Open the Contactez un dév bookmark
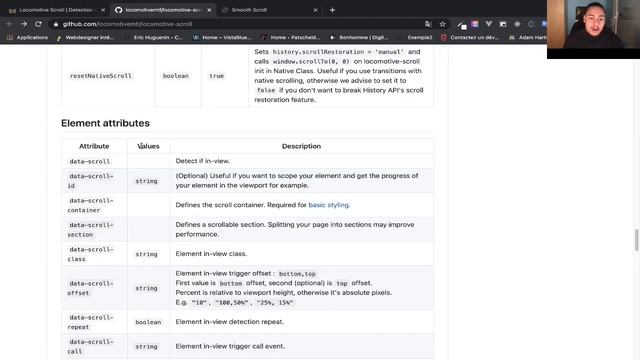Screen dimensions: 640x360 coord(470,37)
